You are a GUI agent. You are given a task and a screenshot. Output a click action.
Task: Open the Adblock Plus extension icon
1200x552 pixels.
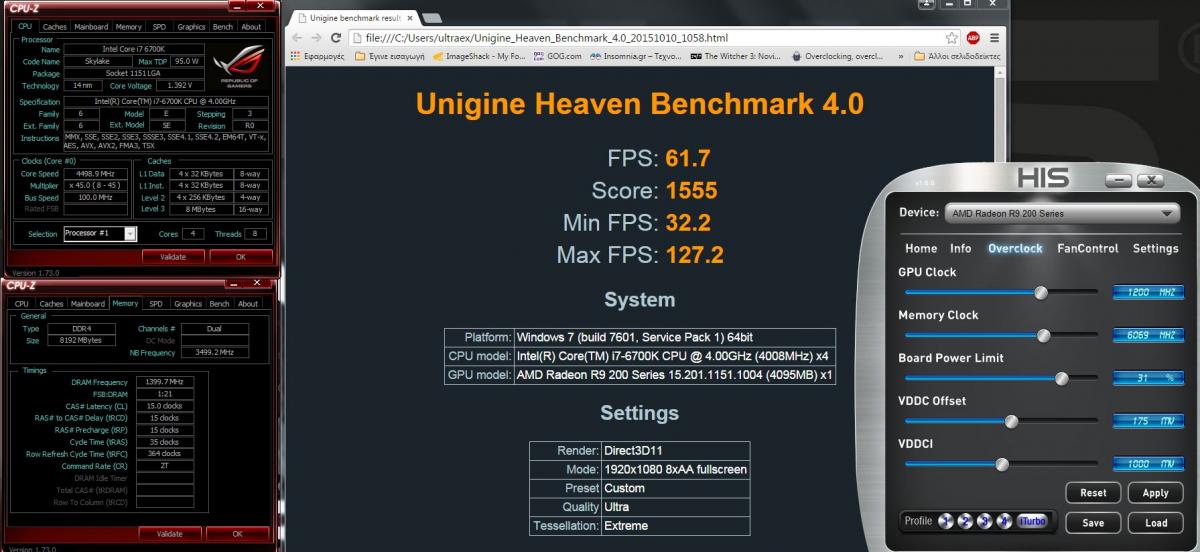(973, 38)
